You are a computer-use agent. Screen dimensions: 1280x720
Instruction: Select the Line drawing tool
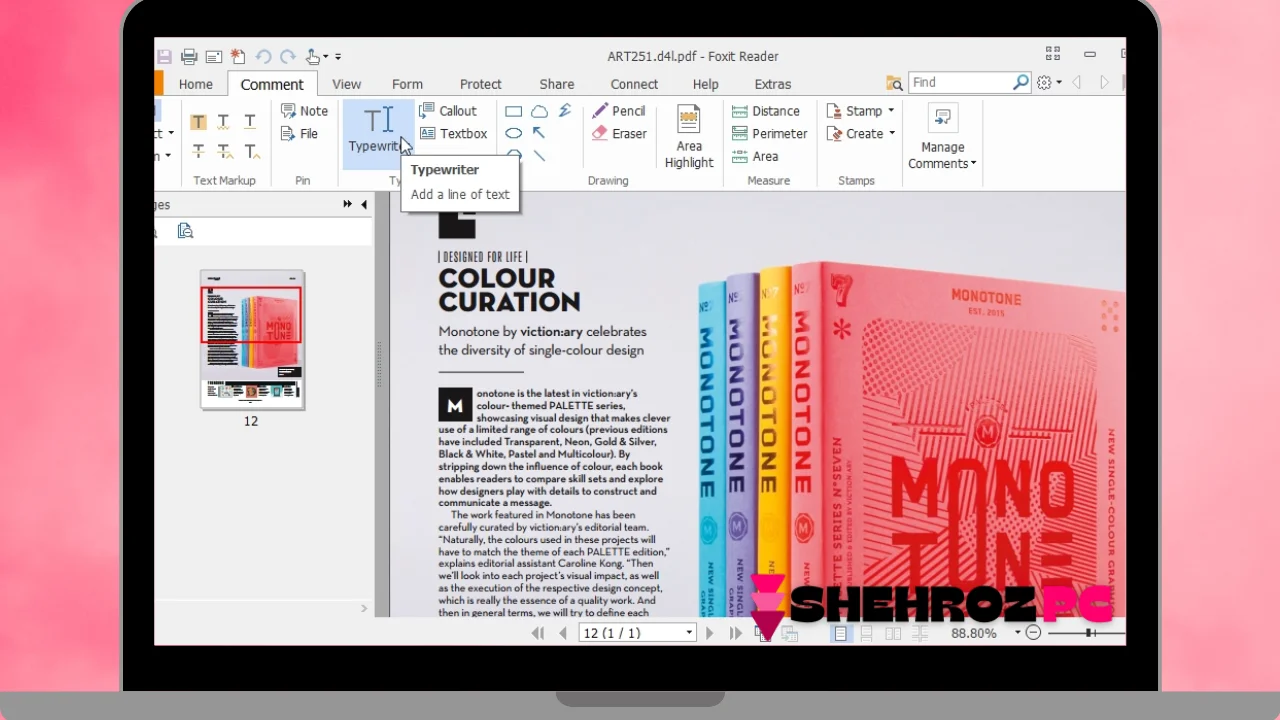coord(539,155)
